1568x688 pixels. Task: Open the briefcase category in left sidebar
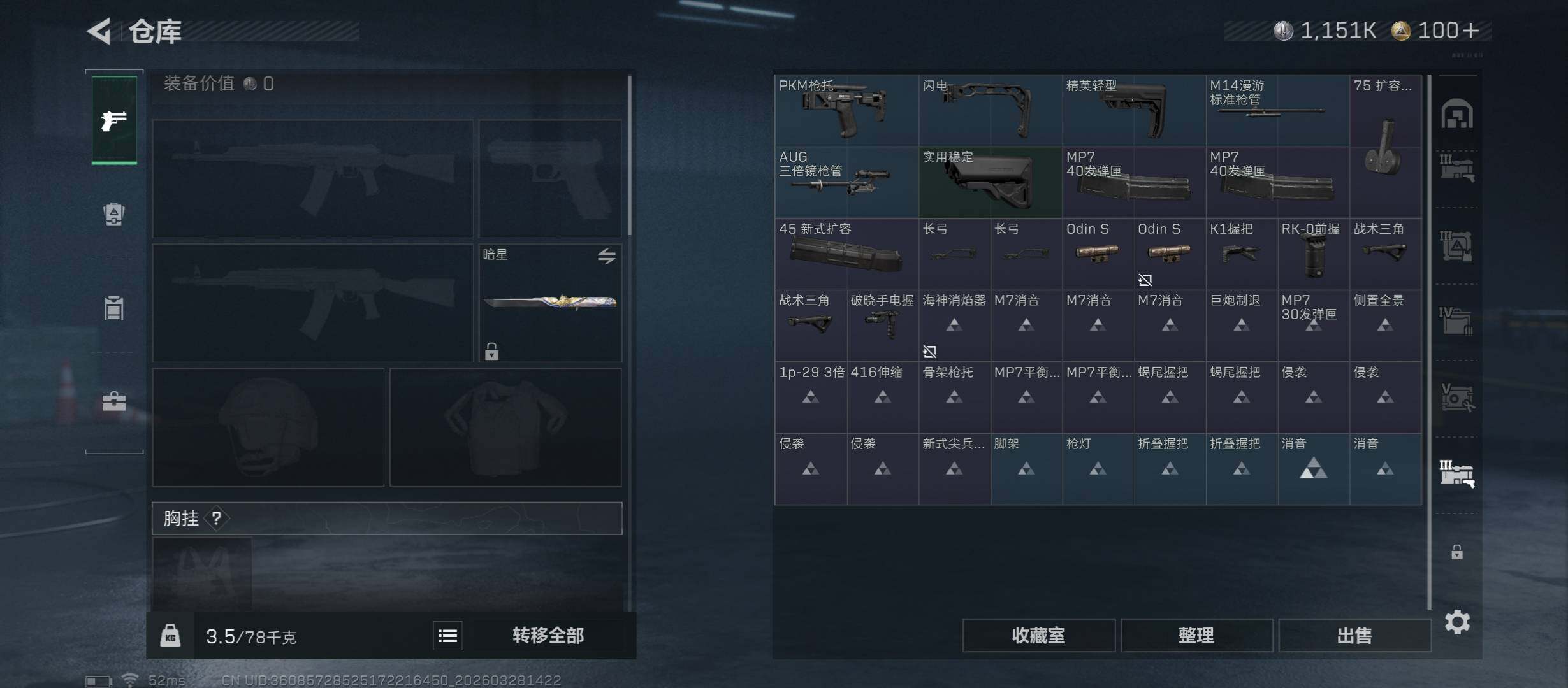click(x=114, y=401)
